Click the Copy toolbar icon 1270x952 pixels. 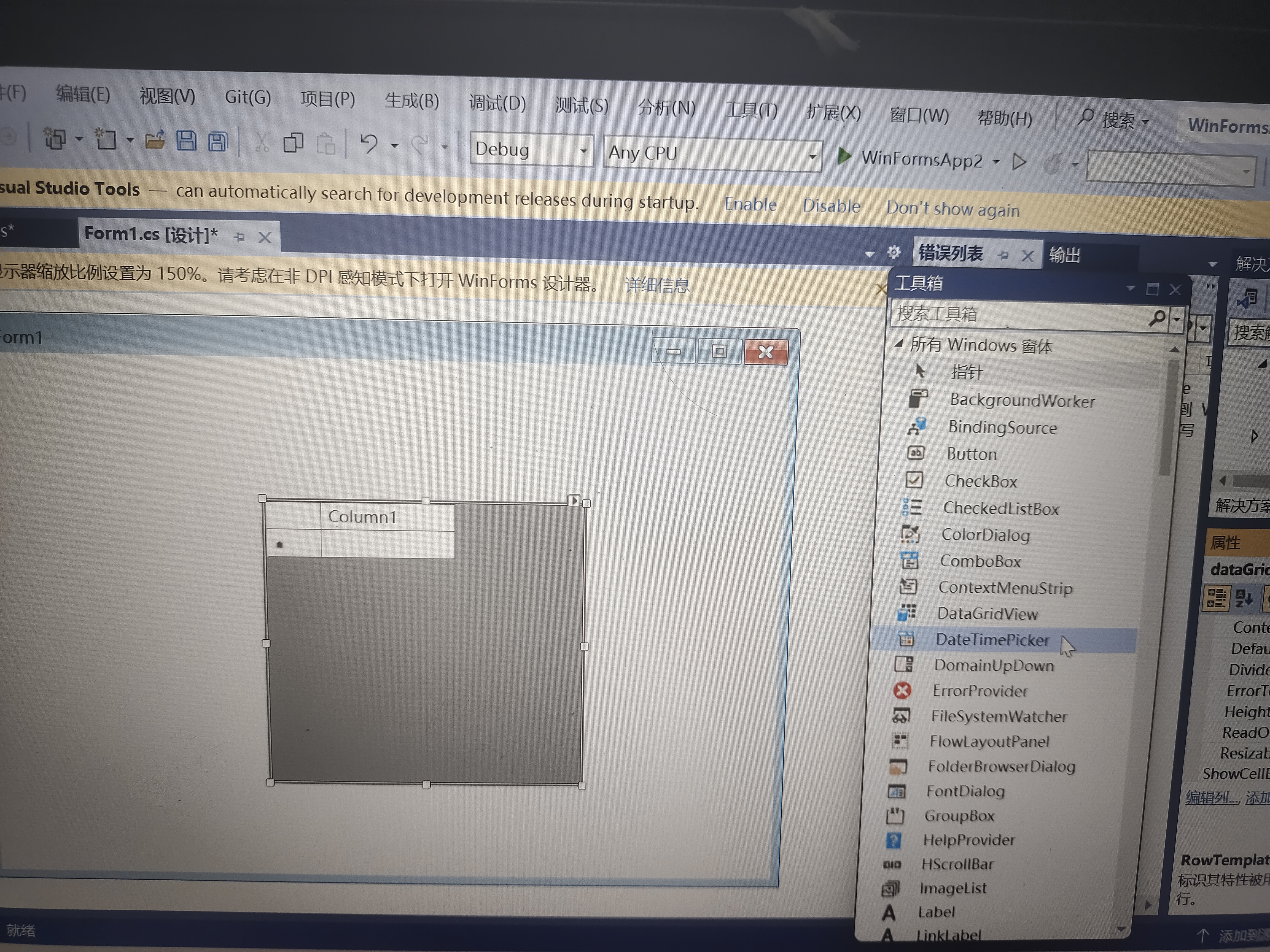click(x=294, y=142)
